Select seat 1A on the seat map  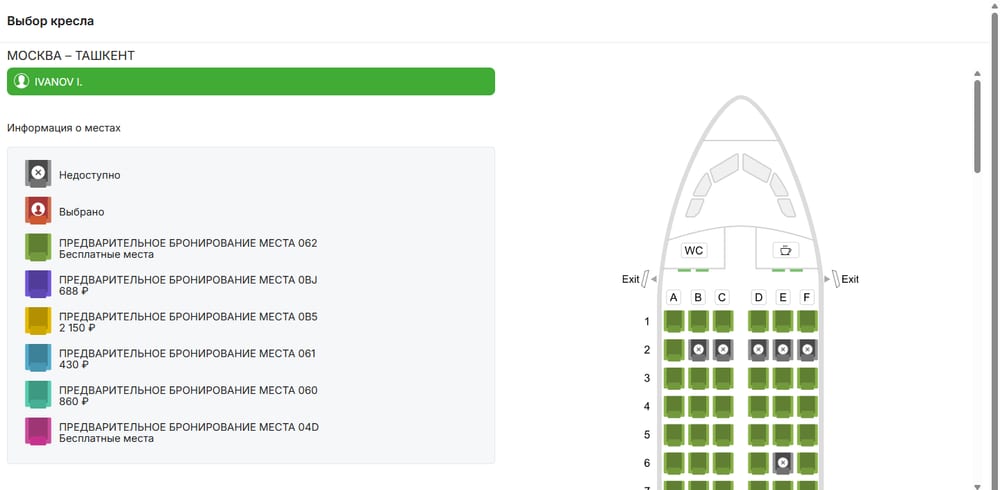coord(673,322)
